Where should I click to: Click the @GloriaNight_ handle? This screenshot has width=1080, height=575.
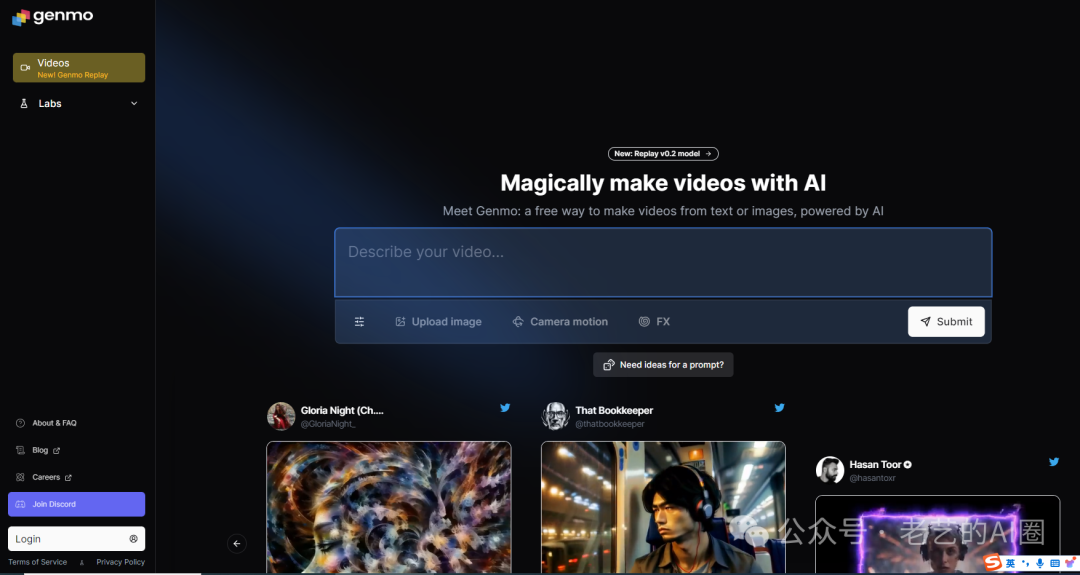click(328, 424)
